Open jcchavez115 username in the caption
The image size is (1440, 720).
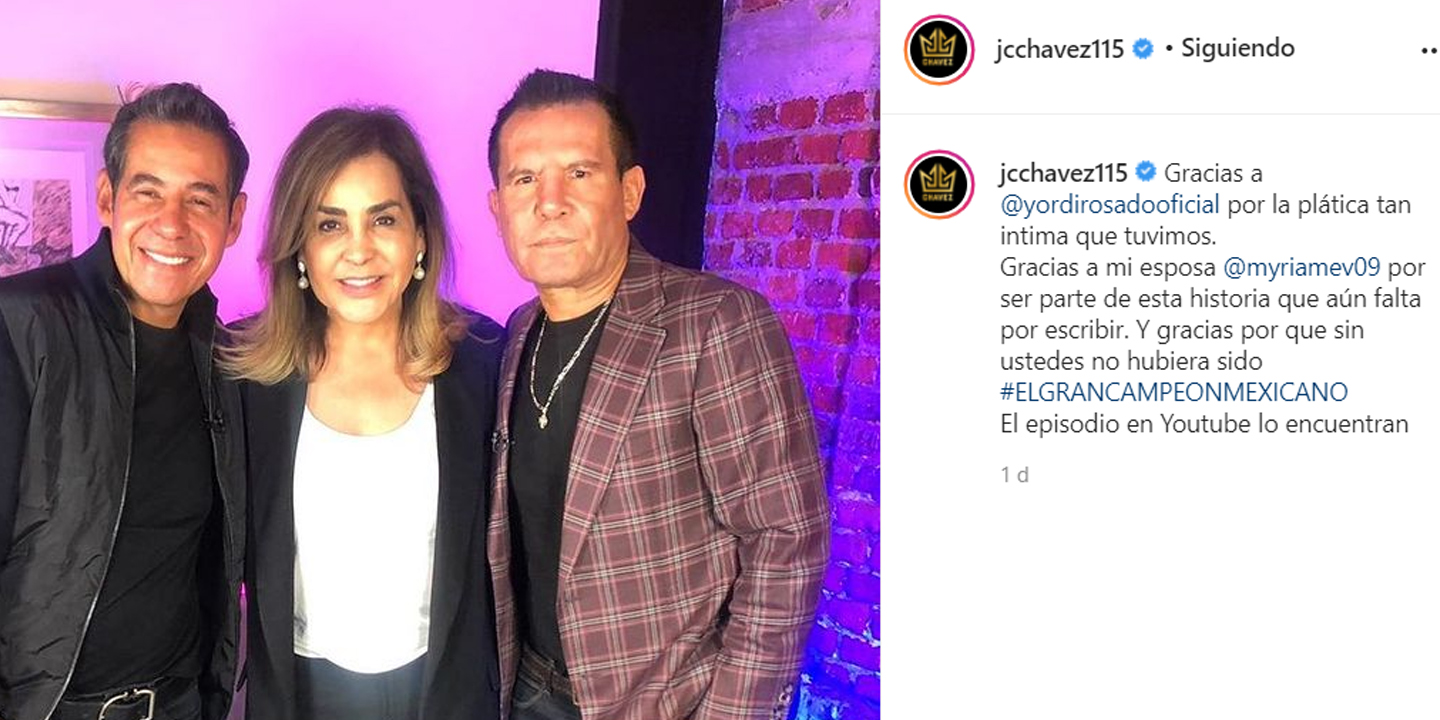point(1064,173)
